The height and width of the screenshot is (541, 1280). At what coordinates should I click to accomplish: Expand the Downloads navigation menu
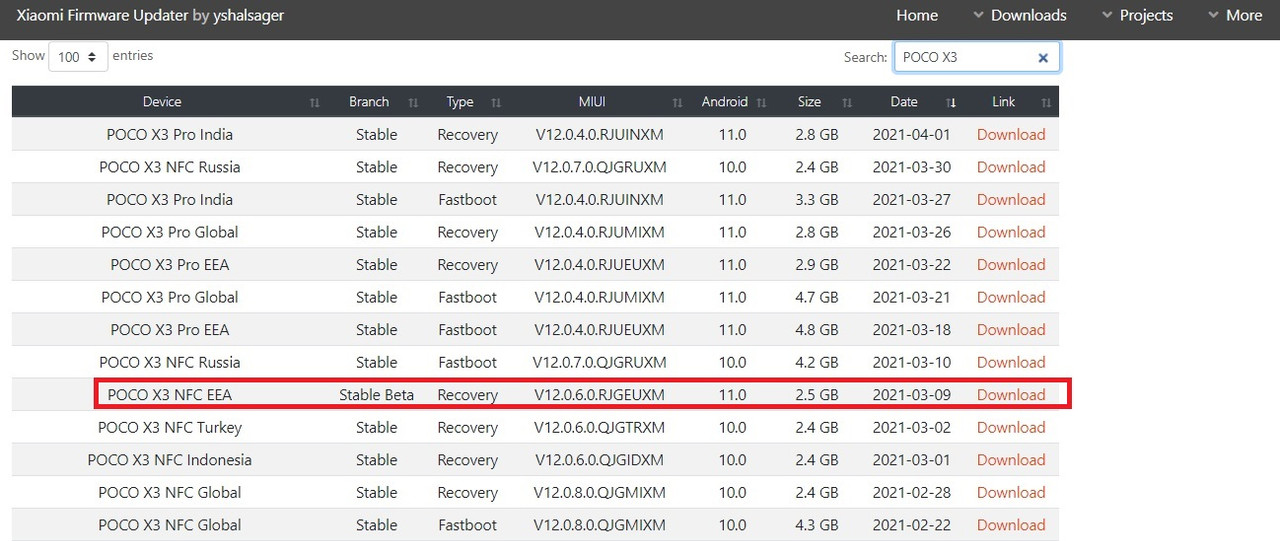(x=1019, y=15)
